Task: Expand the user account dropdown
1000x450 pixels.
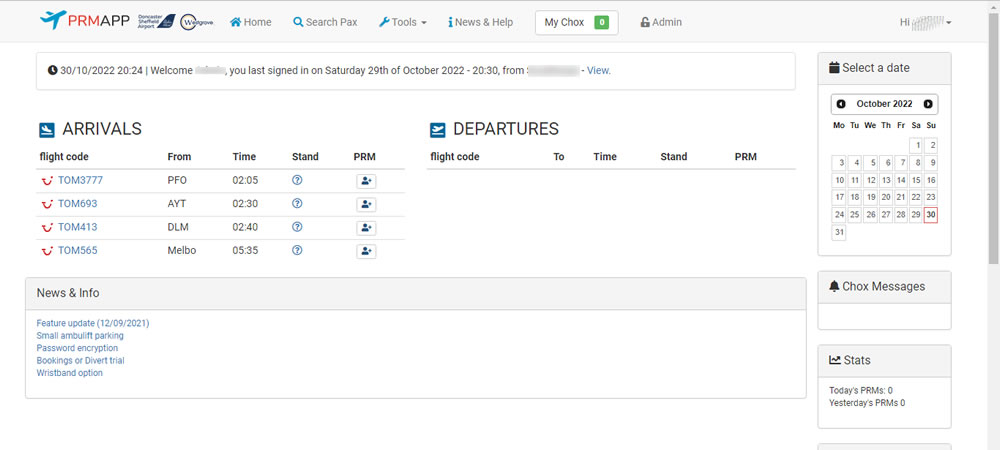Action: click(925, 22)
